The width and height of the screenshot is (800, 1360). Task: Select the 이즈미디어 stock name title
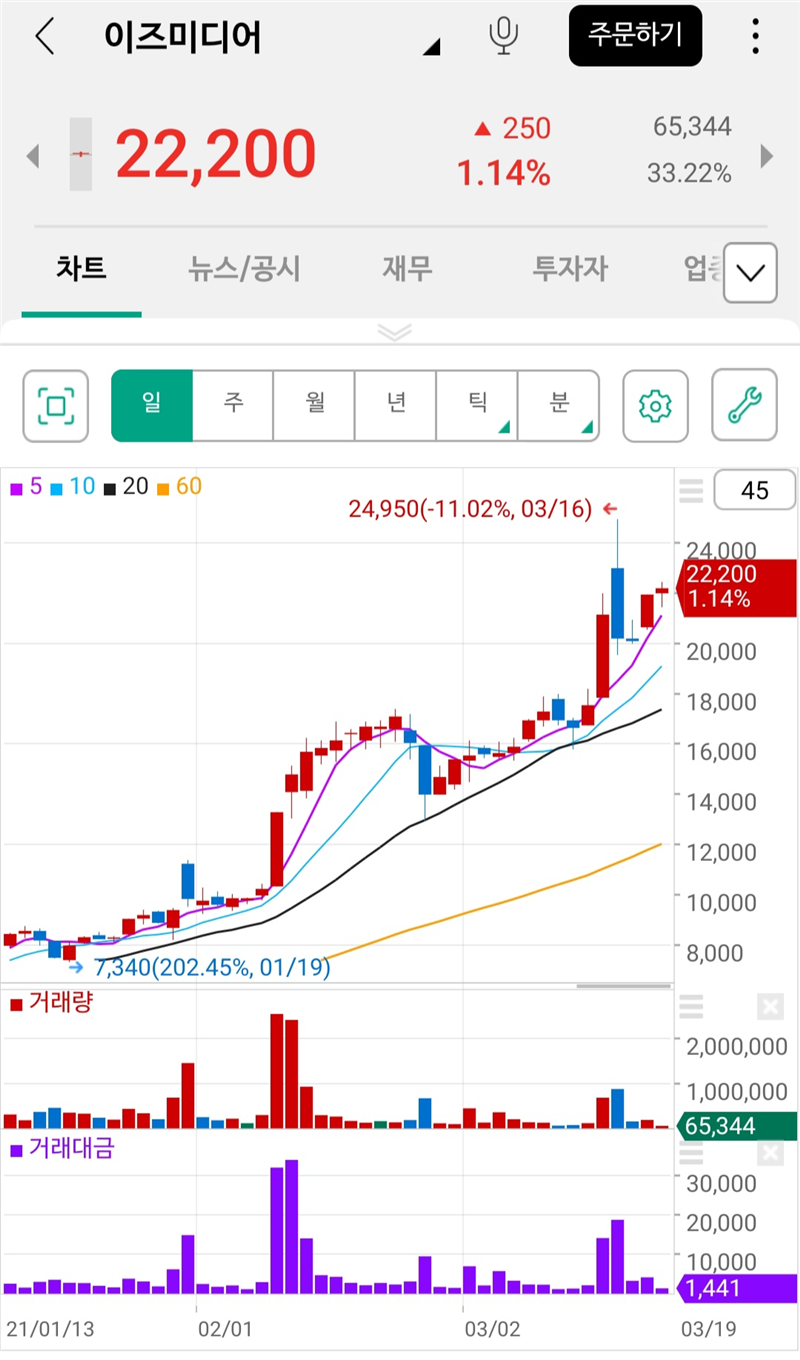pos(182,36)
